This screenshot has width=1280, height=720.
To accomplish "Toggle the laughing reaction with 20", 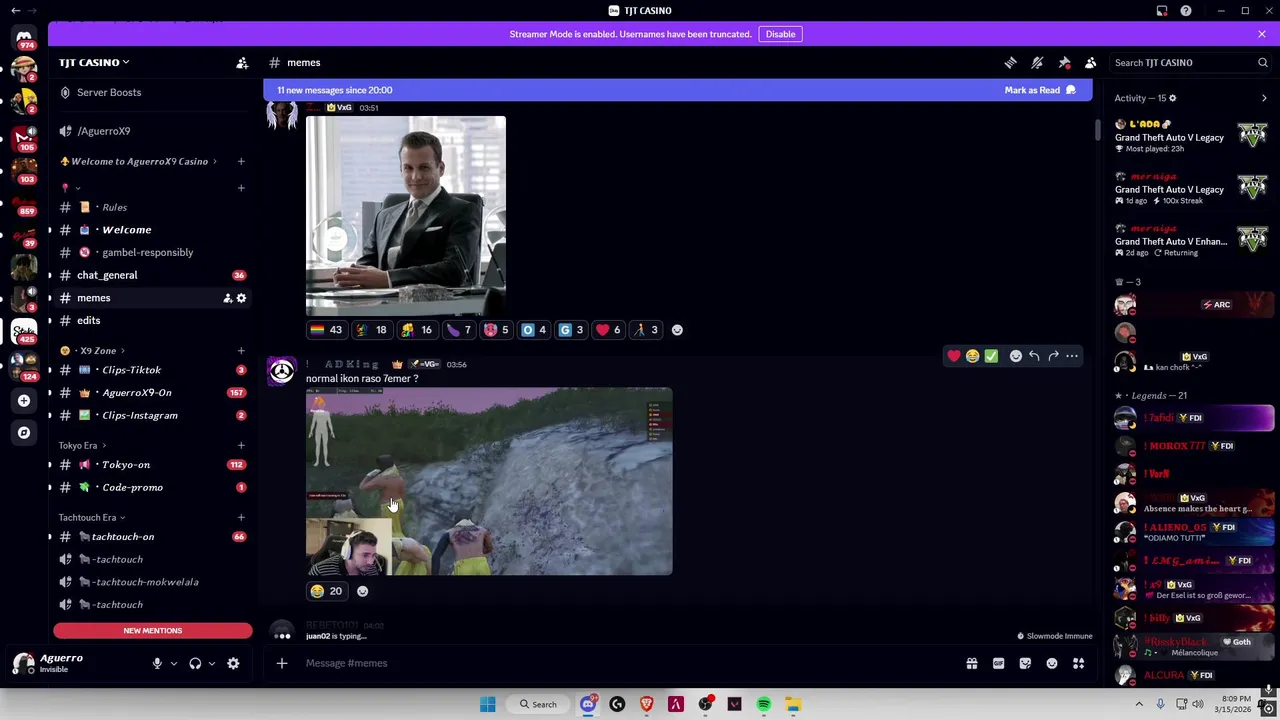I will pyautogui.click(x=326, y=591).
